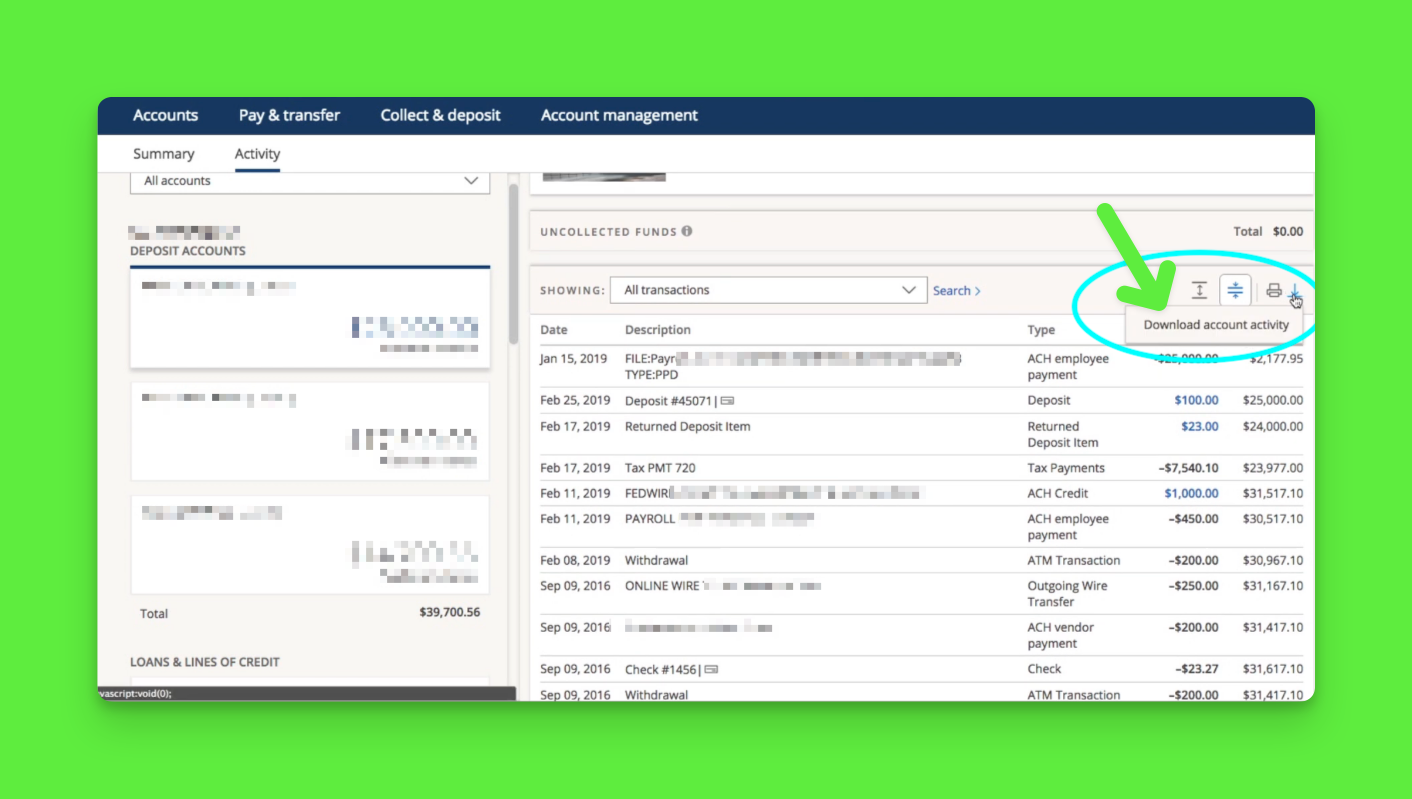Open the Account management menu
Screen dimensions: 1412x799
(x=619, y=115)
